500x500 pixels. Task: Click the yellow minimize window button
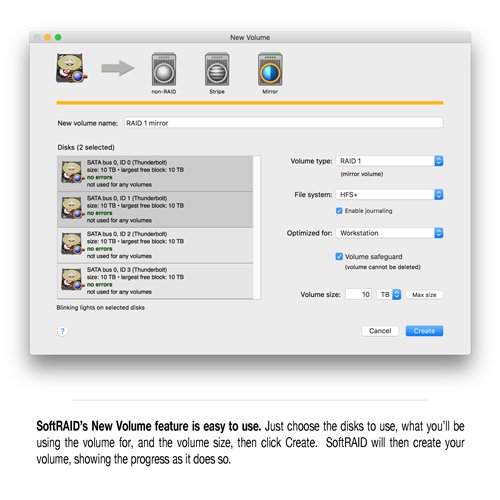(48, 37)
